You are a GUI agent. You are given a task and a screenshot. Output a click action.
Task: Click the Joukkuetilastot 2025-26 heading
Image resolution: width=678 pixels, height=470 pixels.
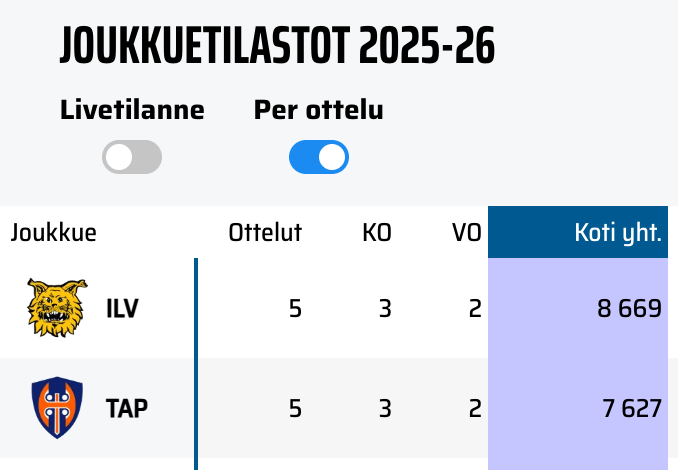click(x=277, y=46)
